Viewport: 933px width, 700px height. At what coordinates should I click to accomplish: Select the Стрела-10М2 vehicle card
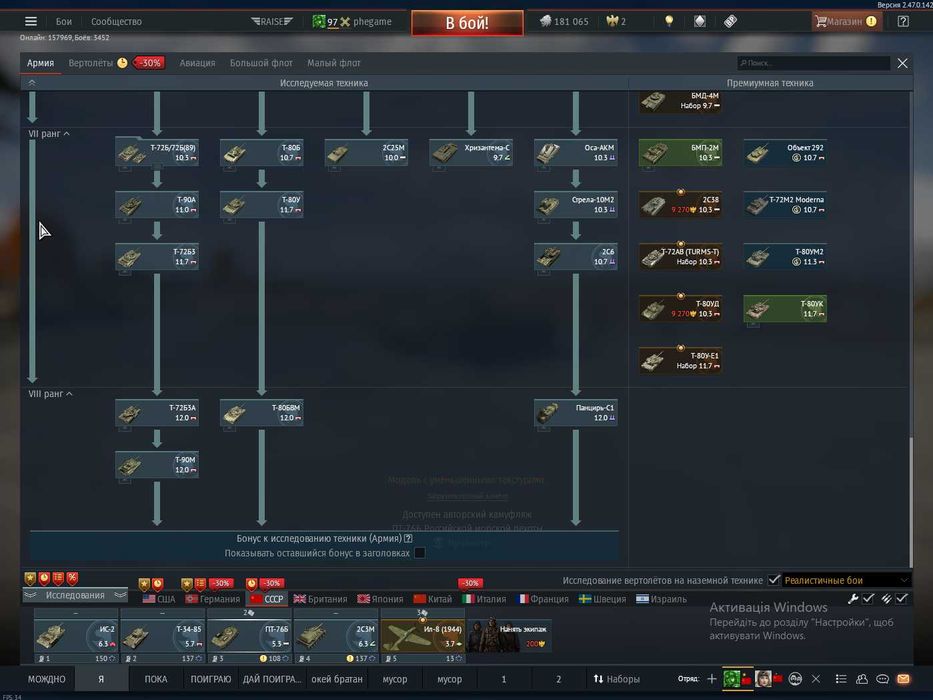(576, 205)
